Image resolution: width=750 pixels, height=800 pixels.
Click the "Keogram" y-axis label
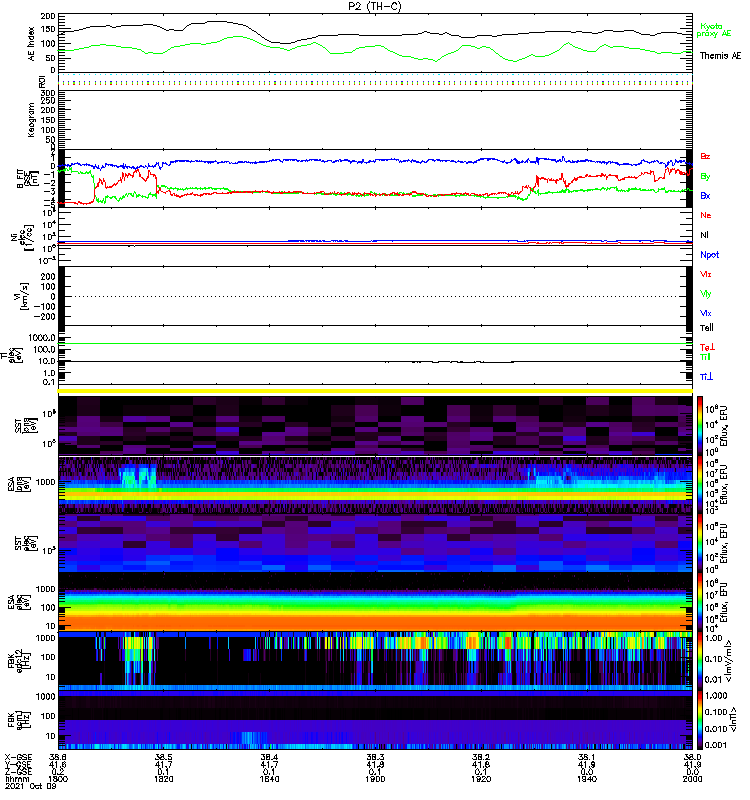coord(31,120)
